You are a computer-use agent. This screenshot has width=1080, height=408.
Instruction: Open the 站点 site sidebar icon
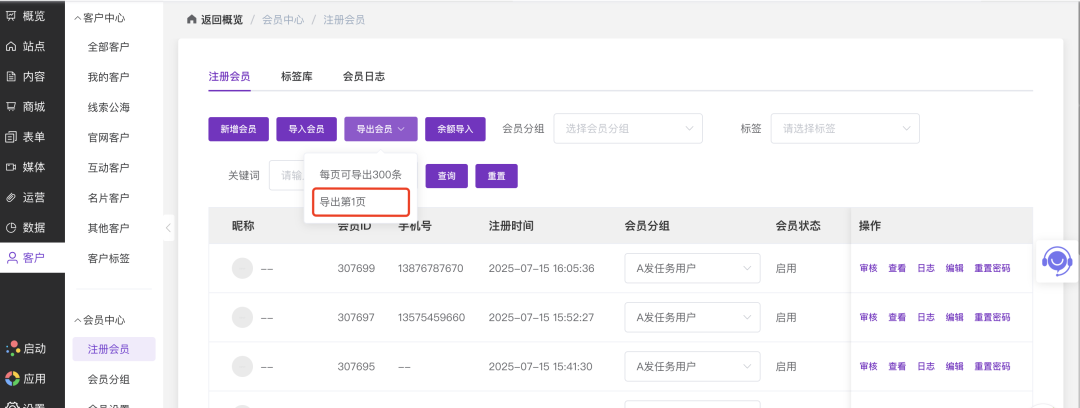11,46
